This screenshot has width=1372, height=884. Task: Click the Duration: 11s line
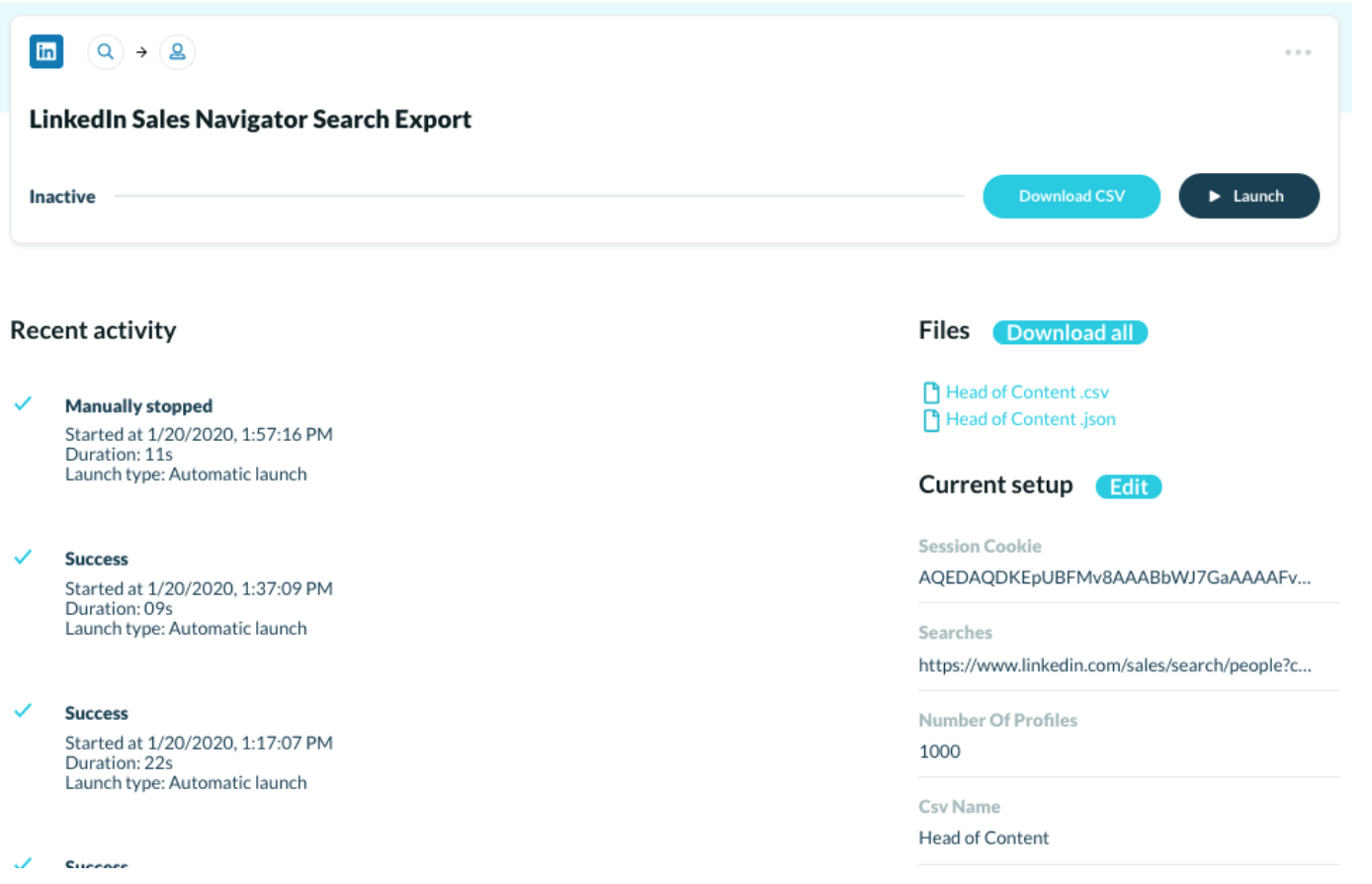pyautogui.click(x=119, y=454)
